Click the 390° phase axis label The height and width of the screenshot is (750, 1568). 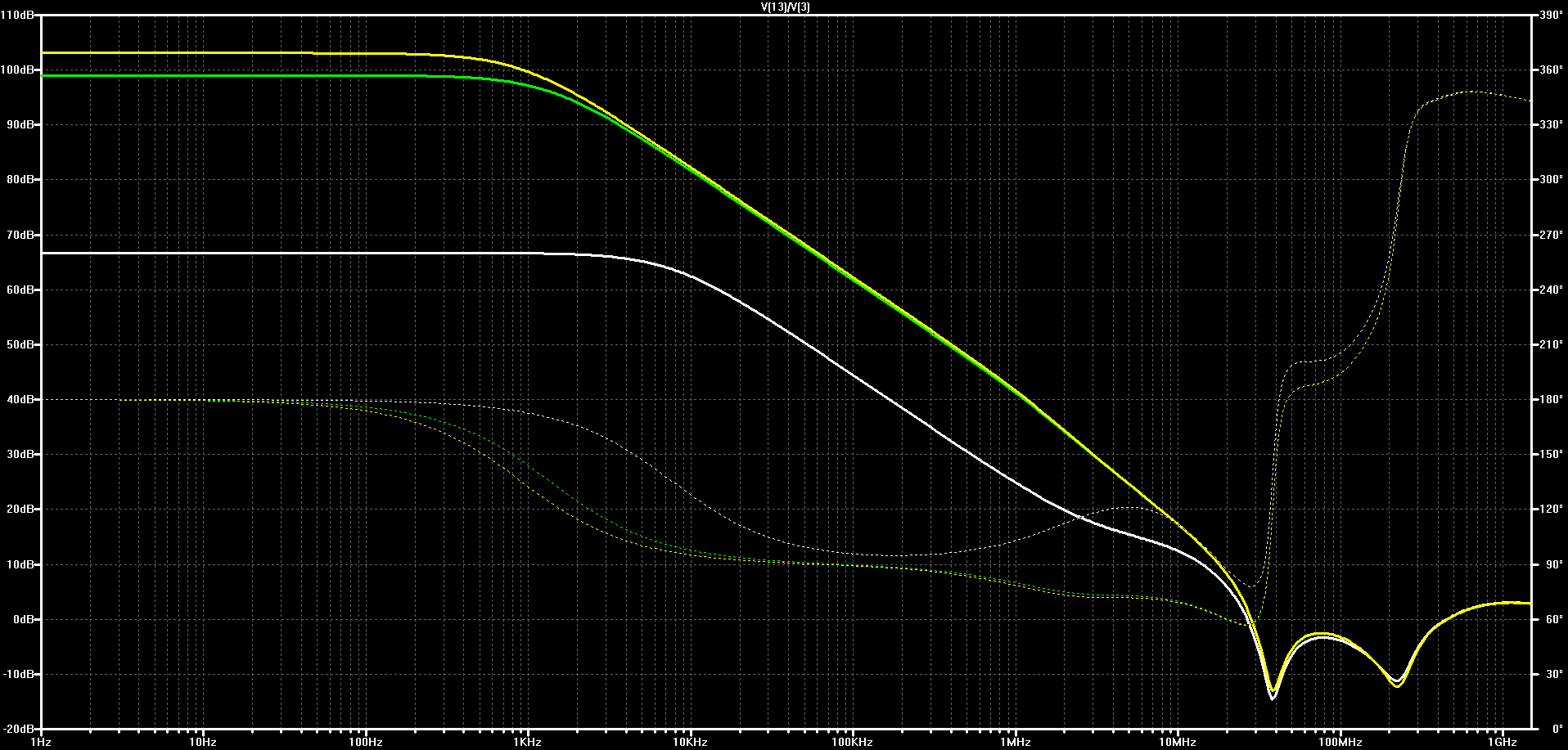coord(1551,15)
